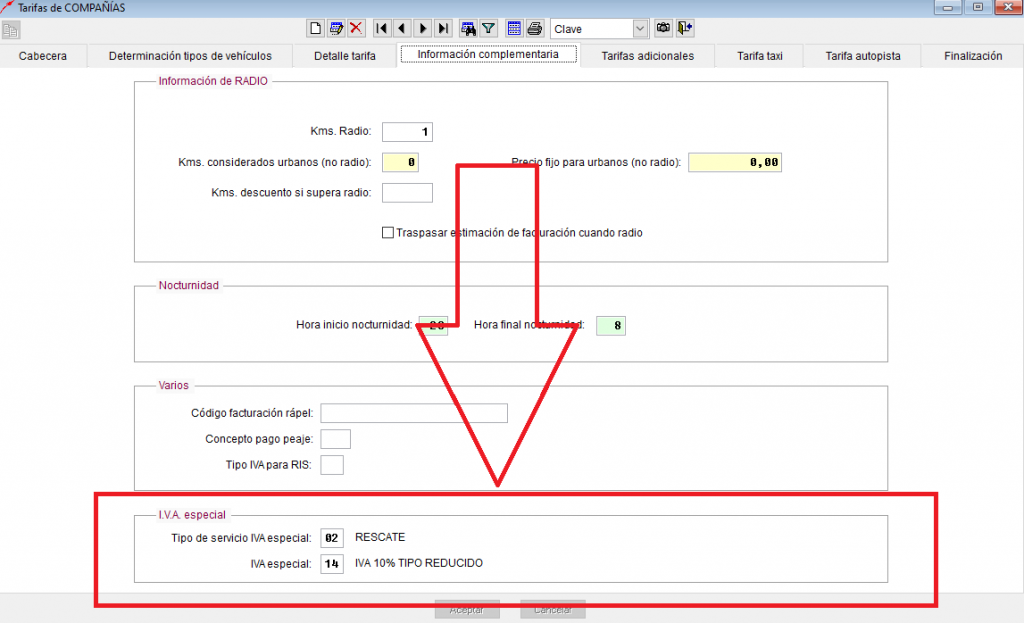Click the edit record icon in toolbar

pos(336,29)
